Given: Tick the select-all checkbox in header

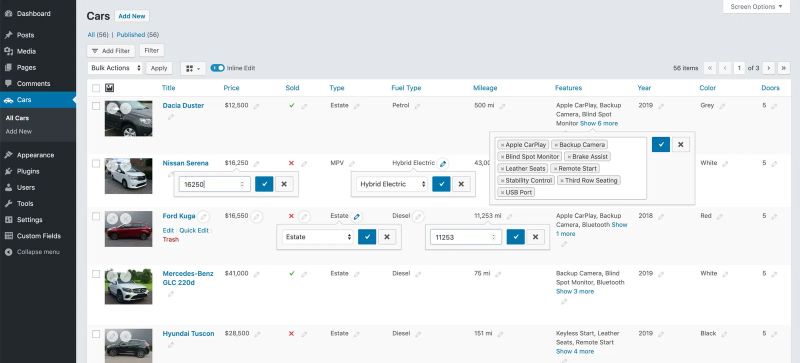Looking at the screenshot, I should click(x=96, y=88).
